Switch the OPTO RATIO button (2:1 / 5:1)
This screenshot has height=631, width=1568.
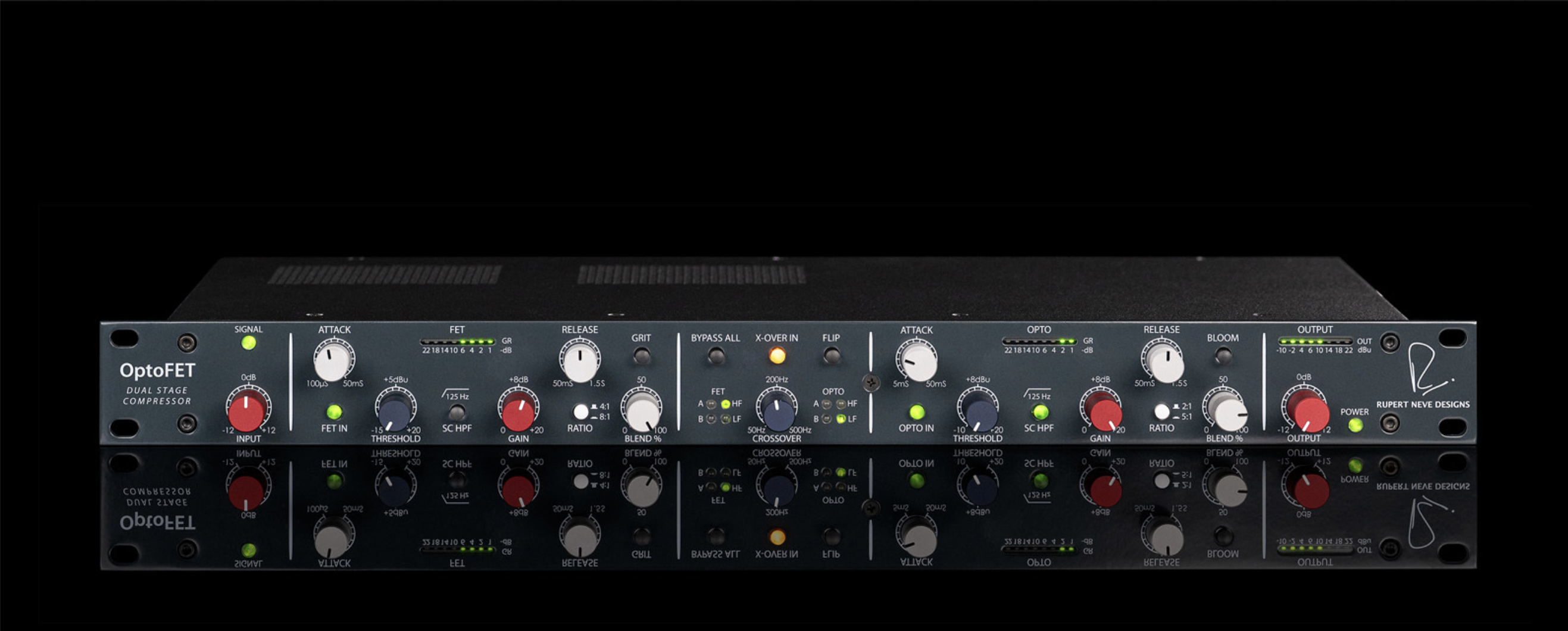[x=1162, y=412]
